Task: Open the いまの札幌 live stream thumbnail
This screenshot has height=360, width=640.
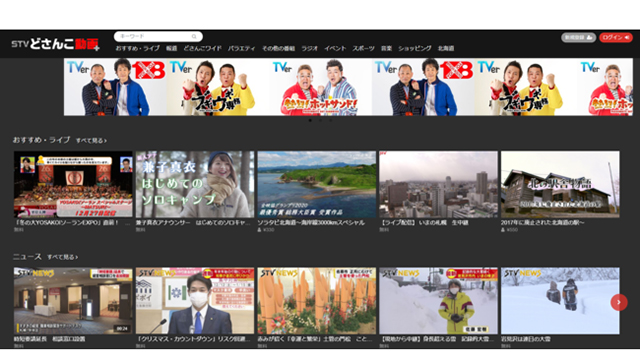Action: 438,184
